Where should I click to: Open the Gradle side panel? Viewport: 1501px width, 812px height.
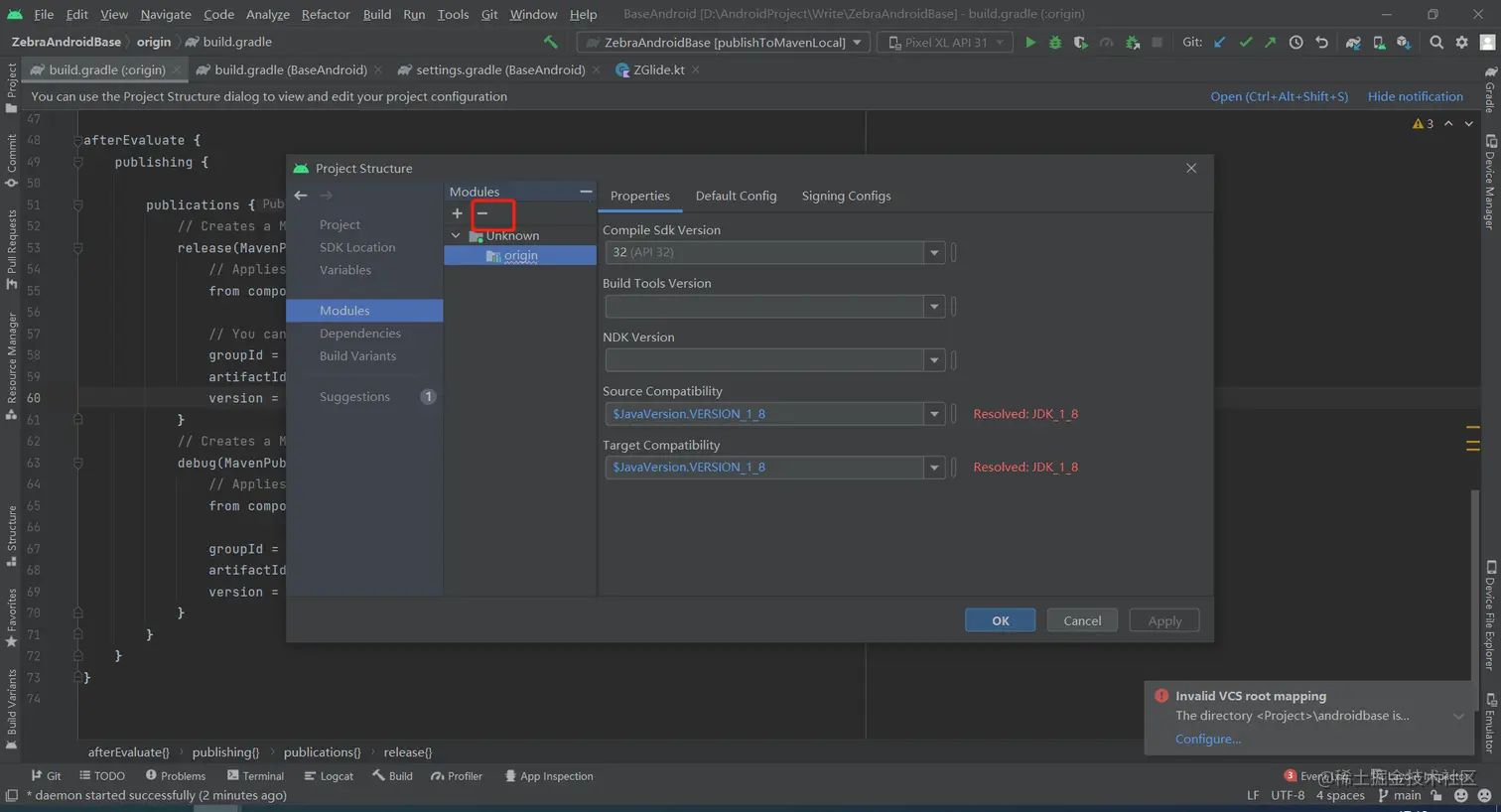pyautogui.click(x=1490, y=89)
